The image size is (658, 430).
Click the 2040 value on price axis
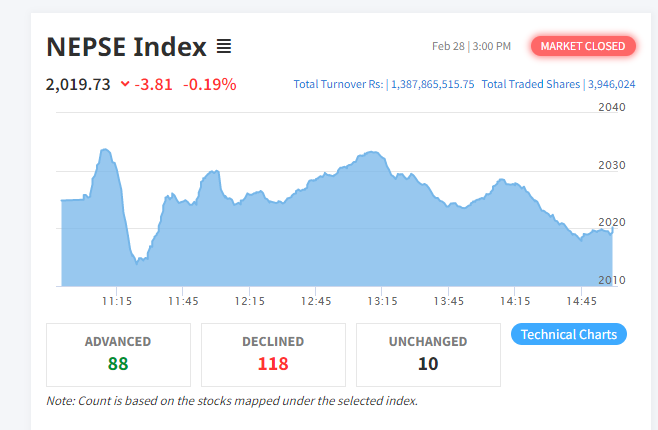611,108
